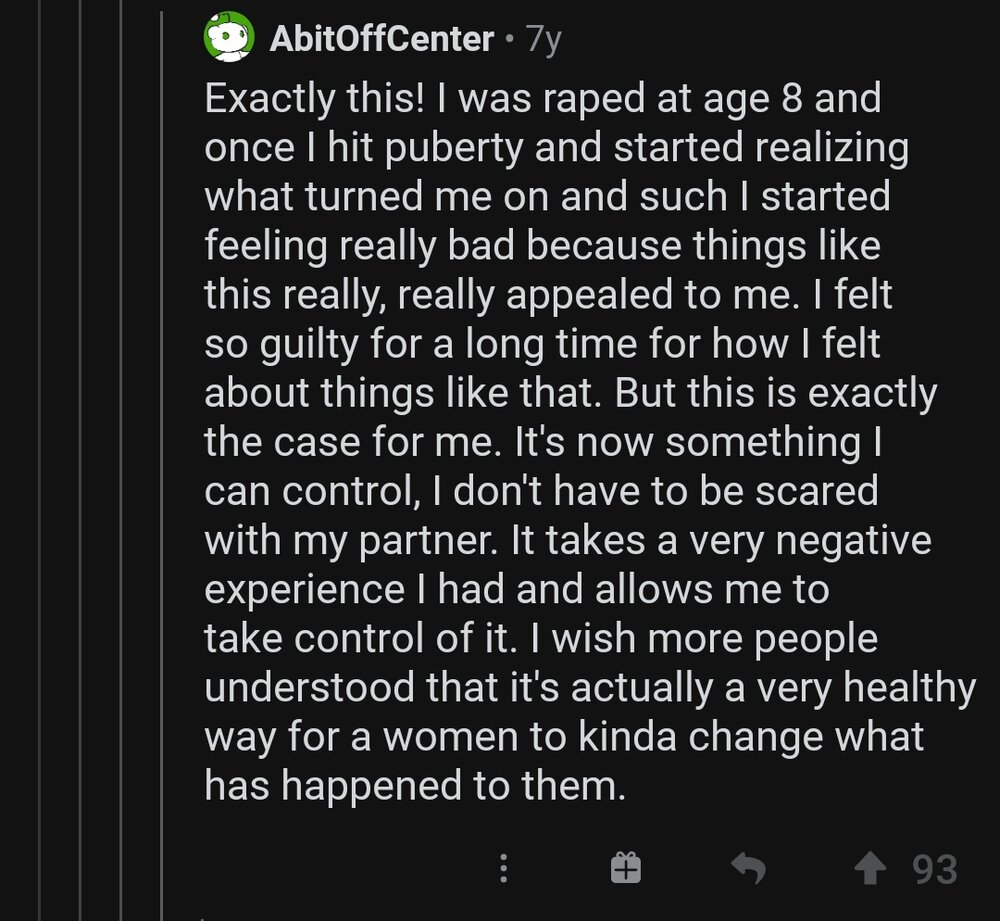
Task: Click the final line "has happened to them."
Action: point(414,786)
